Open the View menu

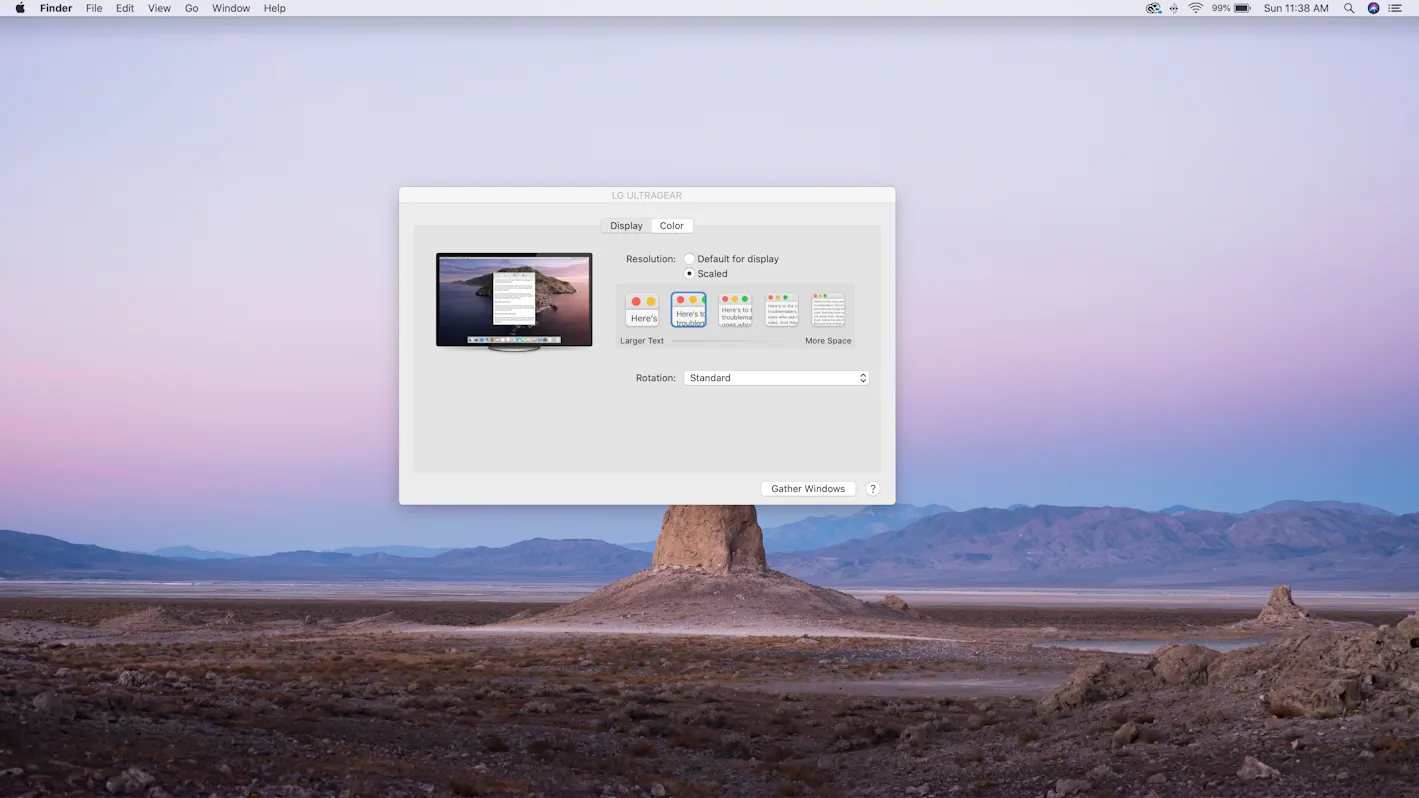tap(159, 8)
